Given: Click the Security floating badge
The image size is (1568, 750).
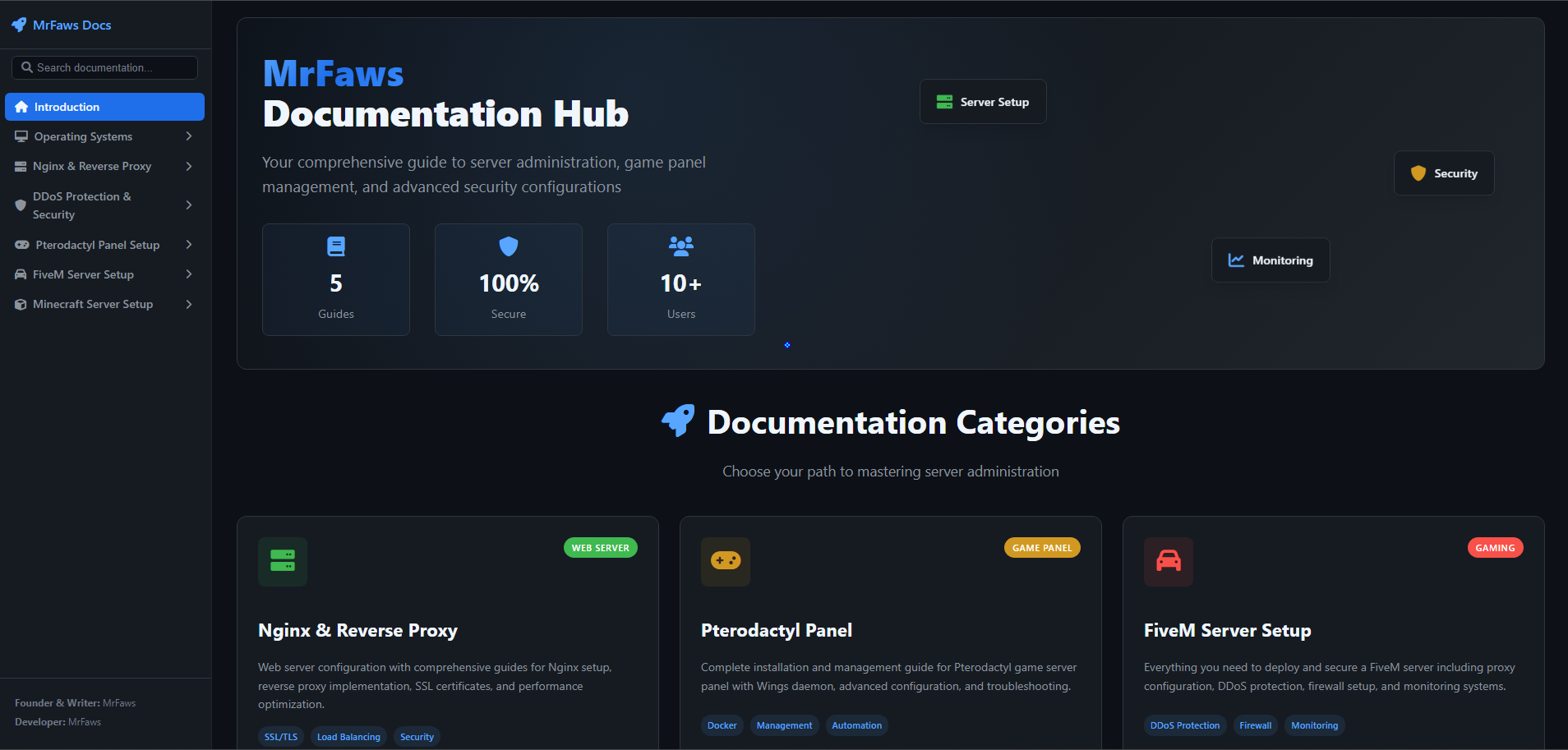Looking at the screenshot, I should (1443, 173).
